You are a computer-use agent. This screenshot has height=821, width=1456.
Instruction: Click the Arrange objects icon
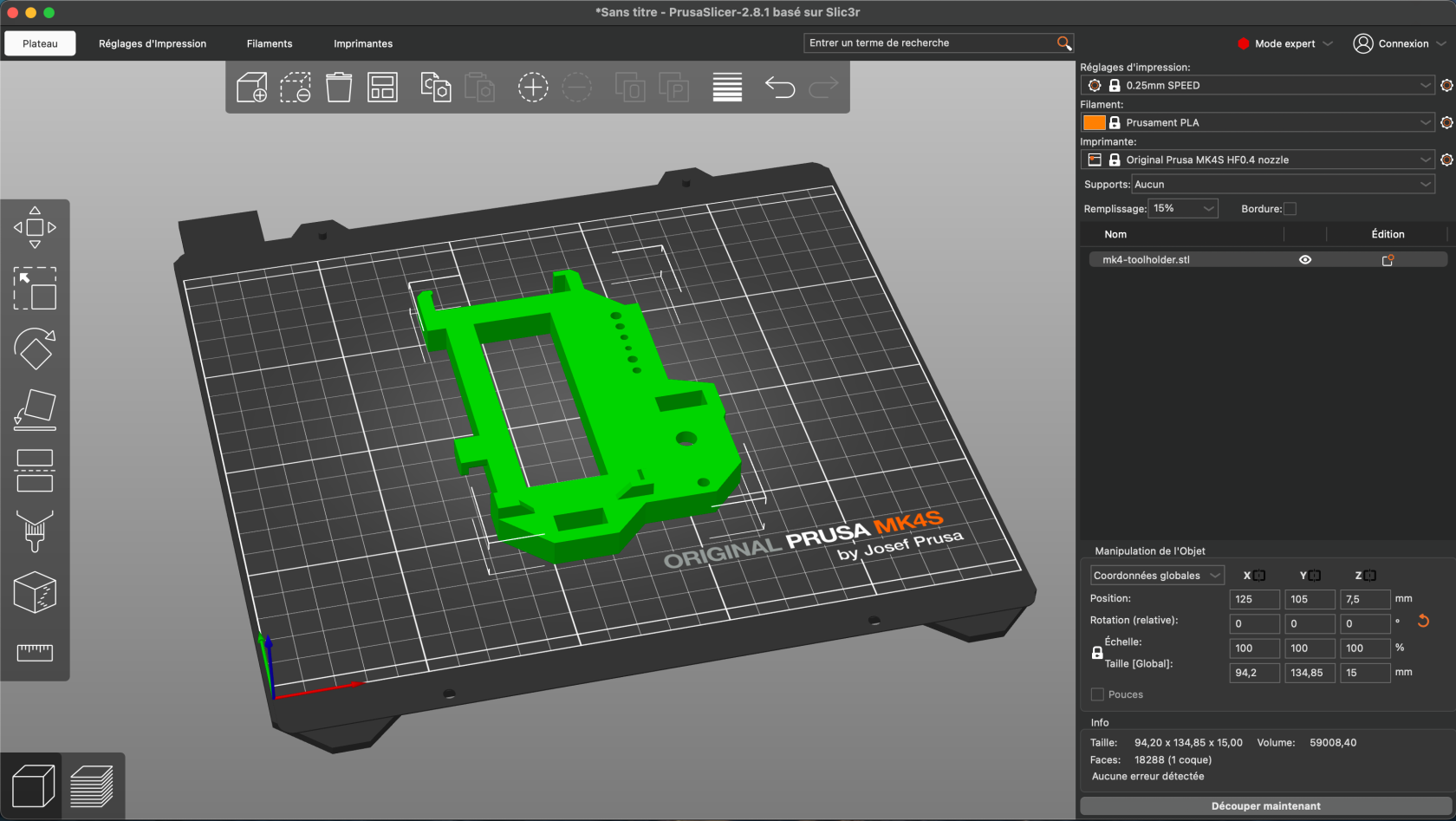(x=382, y=88)
